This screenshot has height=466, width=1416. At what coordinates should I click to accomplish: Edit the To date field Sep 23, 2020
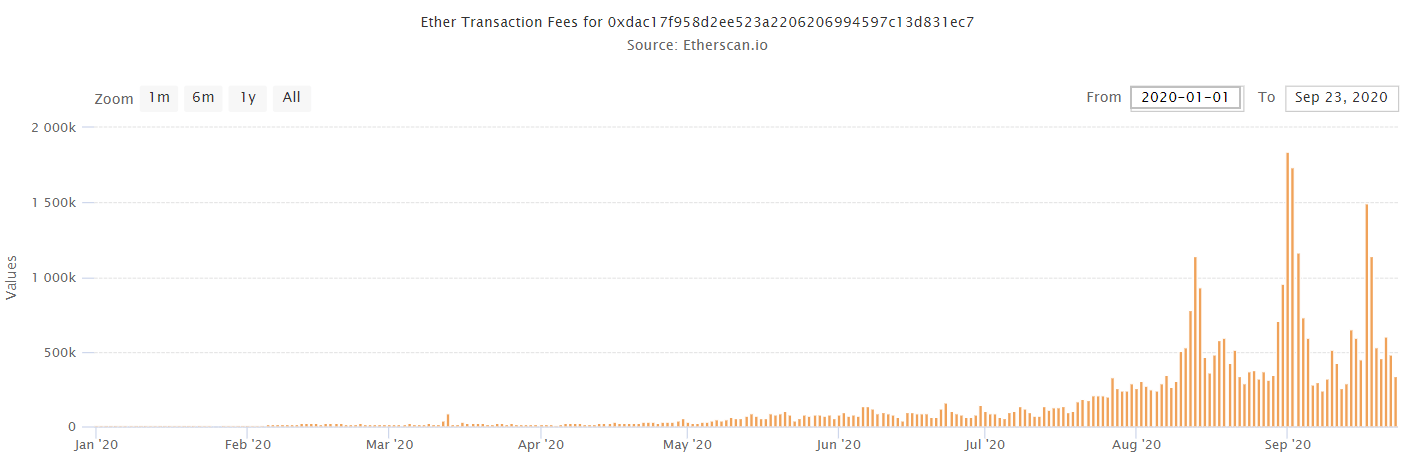click(1341, 97)
